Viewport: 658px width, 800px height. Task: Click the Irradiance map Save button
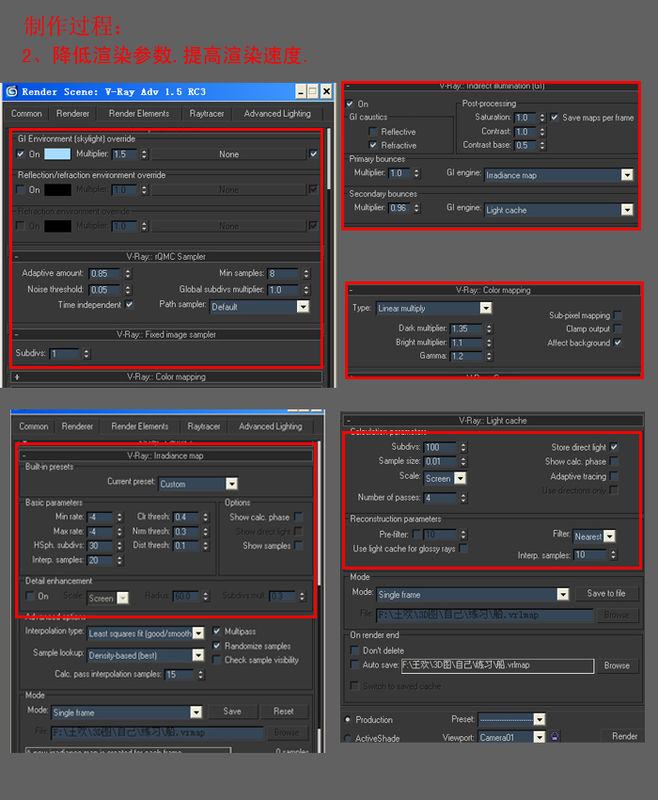click(232, 711)
